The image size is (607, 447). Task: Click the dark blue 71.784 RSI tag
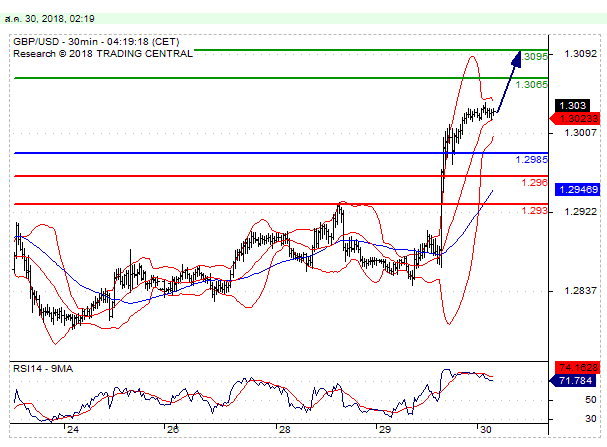coord(575,380)
